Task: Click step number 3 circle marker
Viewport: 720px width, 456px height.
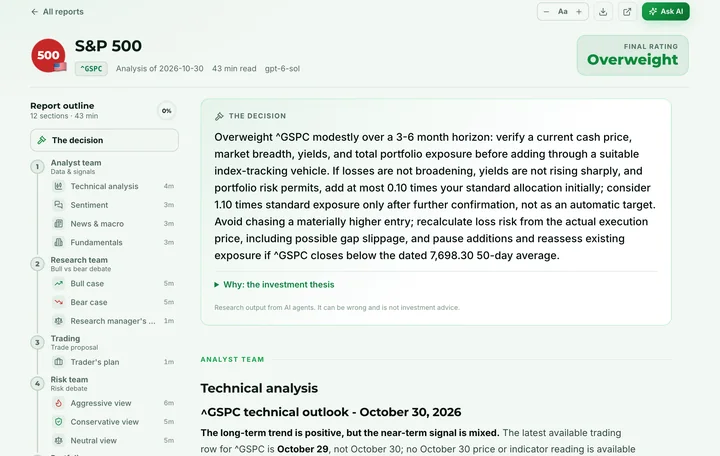Action: pyautogui.click(x=37, y=342)
